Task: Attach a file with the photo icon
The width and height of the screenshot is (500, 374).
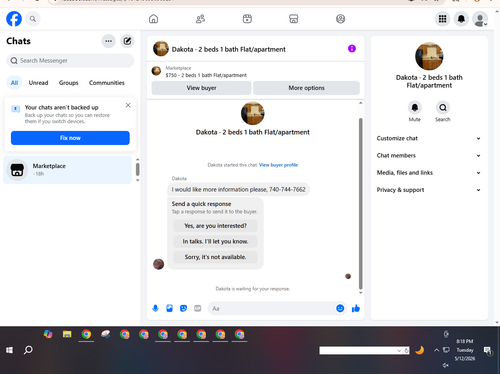Action: [x=169, y=308]
